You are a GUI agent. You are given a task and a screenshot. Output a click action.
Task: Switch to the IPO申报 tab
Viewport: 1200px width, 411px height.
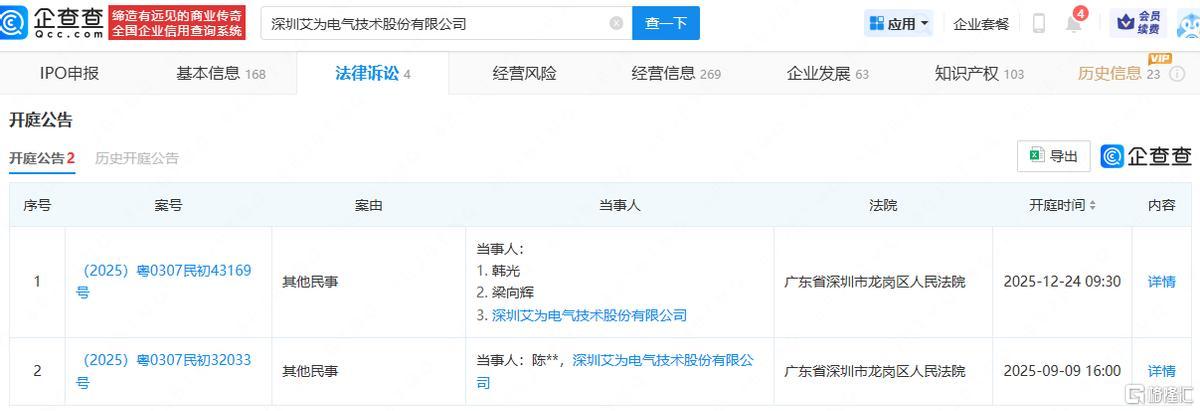[x=69, y=73]
